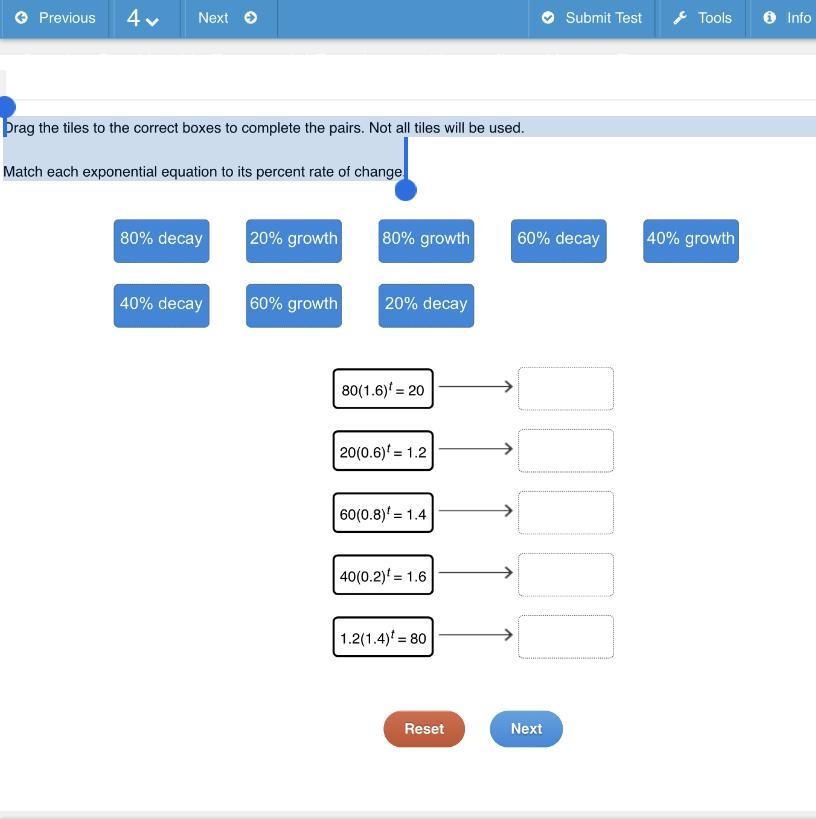Click the 'Drag the tiles' instruction text
This screenshot has height=819, width=816.
pos(264,128)
